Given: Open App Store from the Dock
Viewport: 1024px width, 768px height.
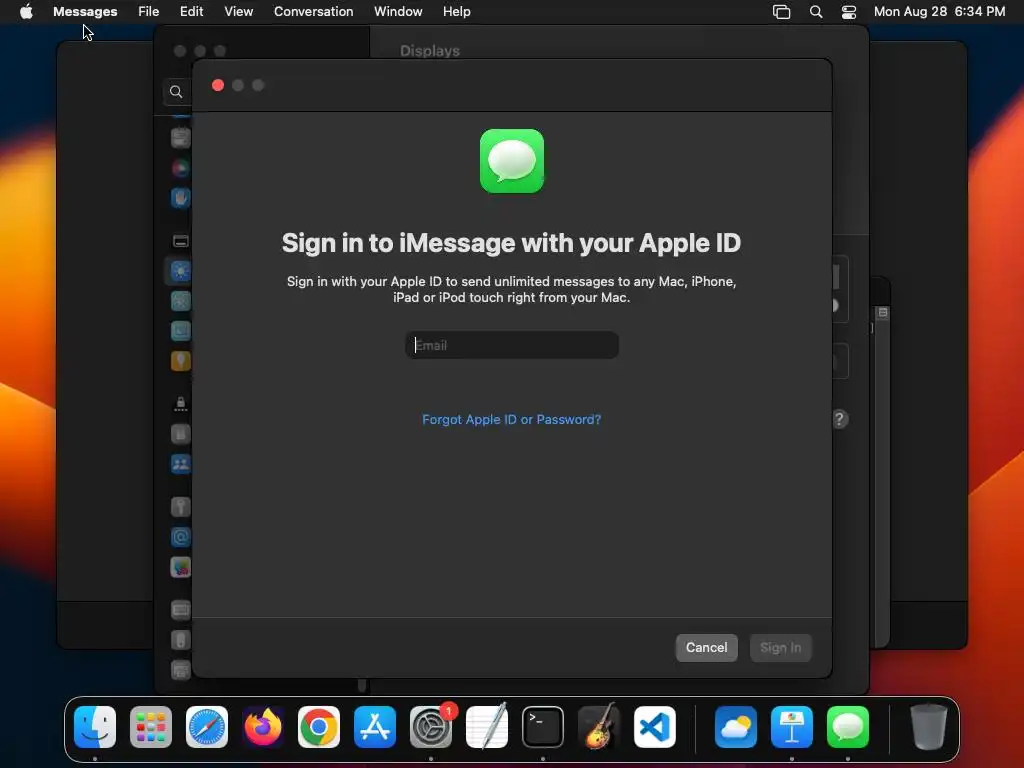Looking at the screenshot, I should point(375,727).
